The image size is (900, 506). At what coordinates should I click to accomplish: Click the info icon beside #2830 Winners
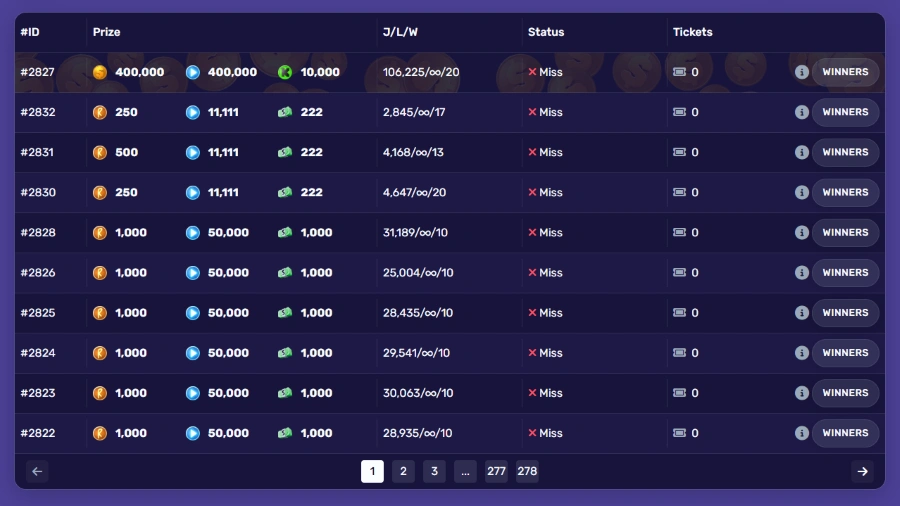(801, 192)
